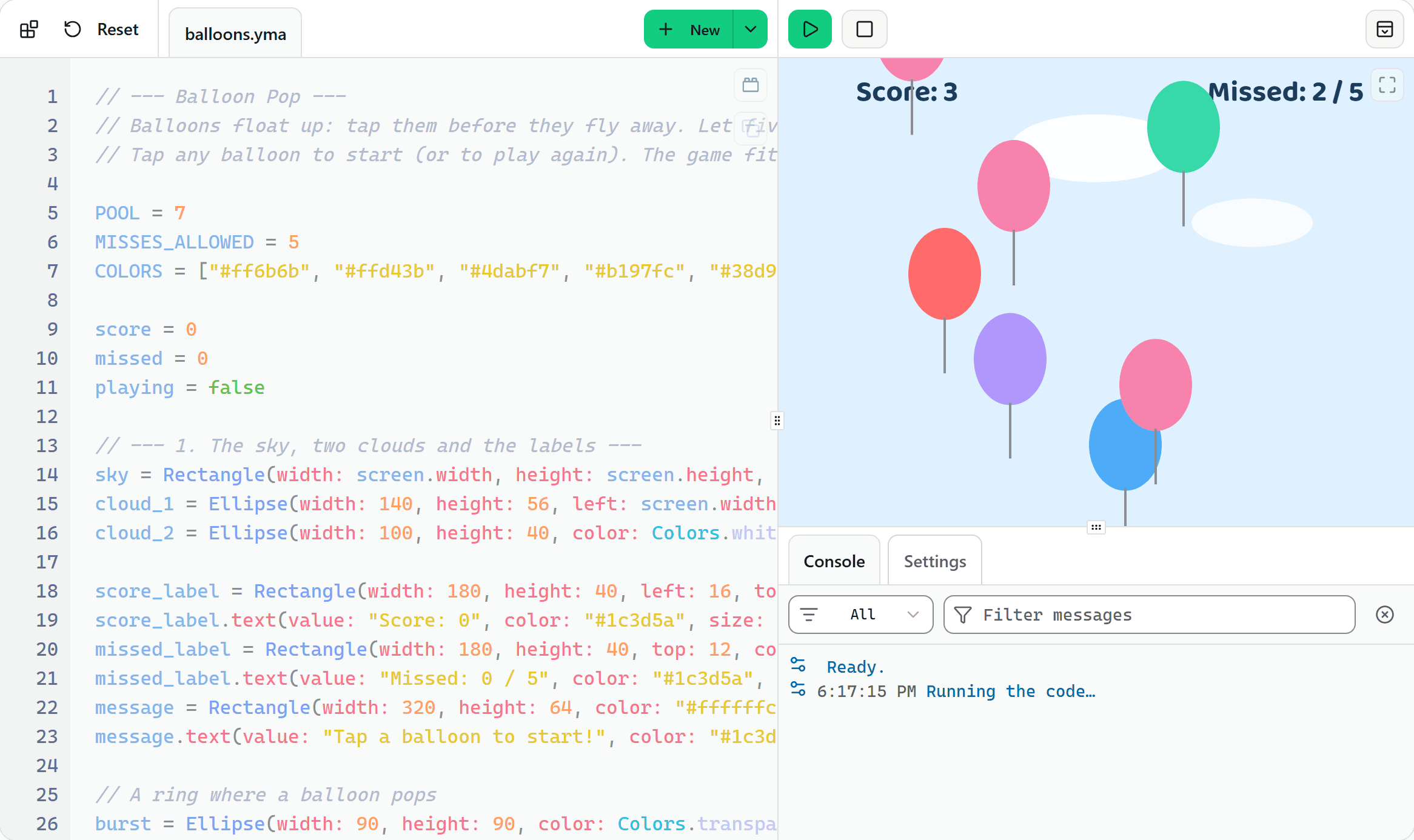1414x840 pixels.
Task: Open the blocks brick icon in editor
Action: (x=751, y=85)
